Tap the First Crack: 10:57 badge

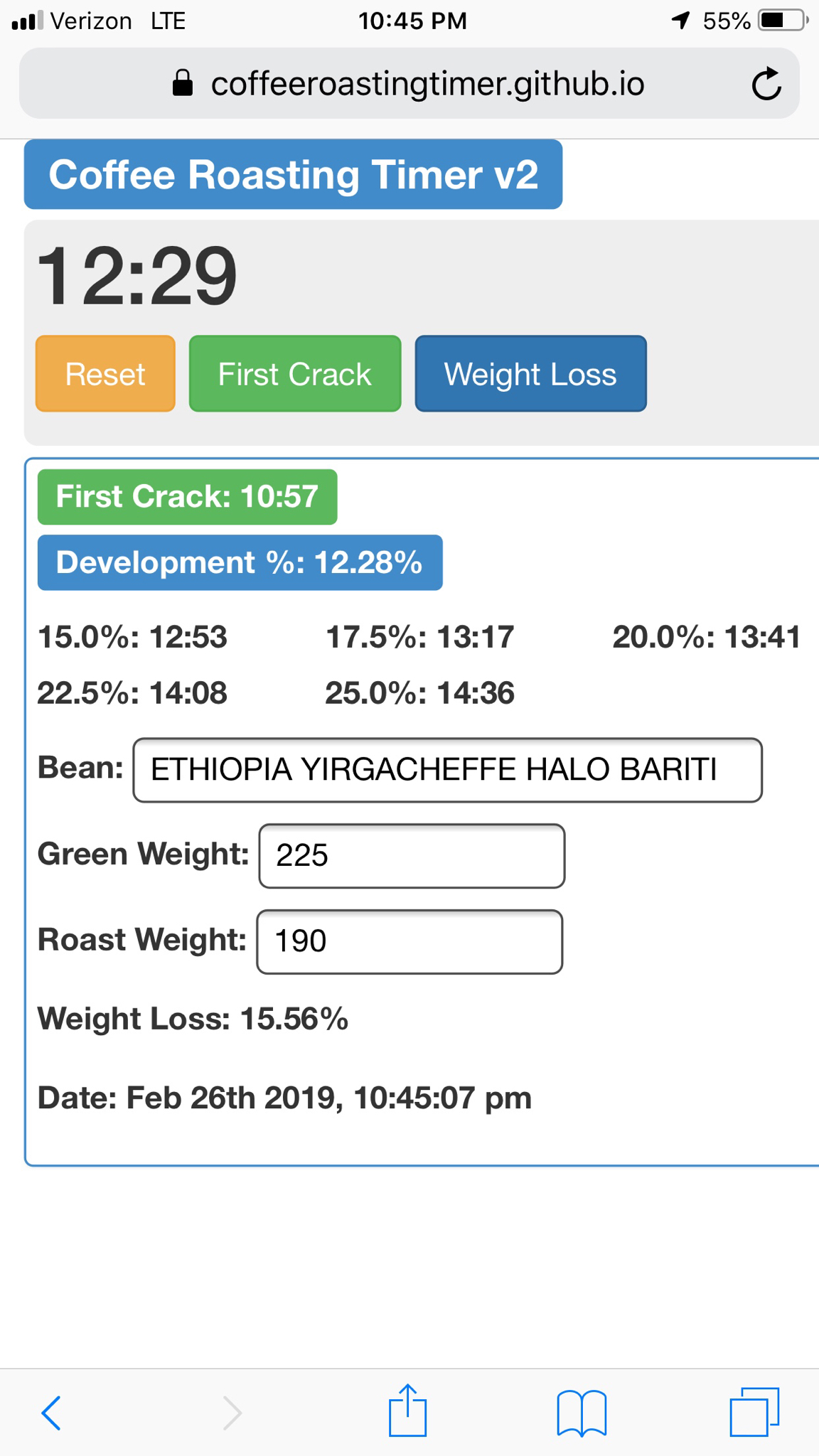(187, 497)
